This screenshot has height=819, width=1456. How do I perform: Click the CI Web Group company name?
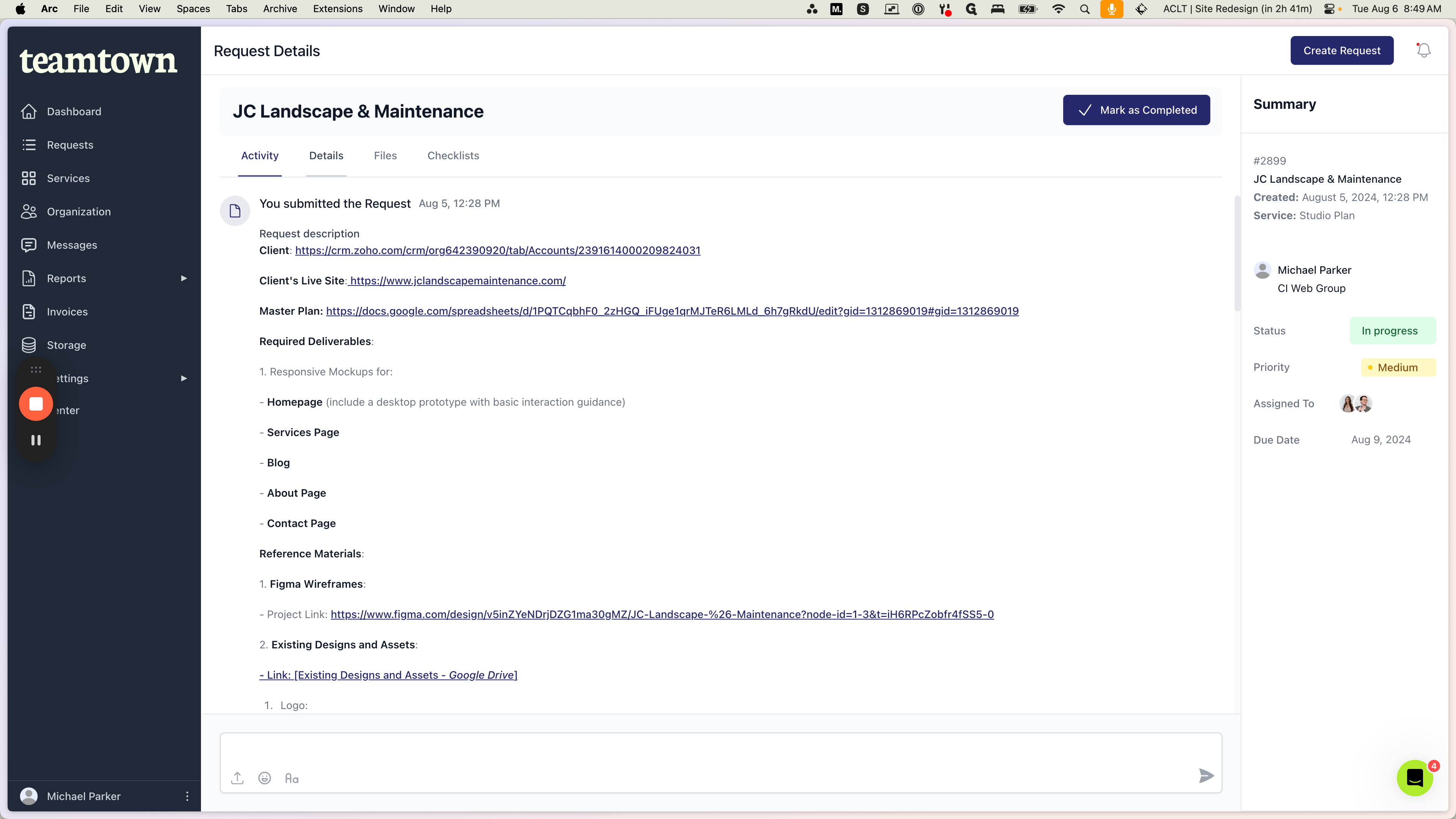pyautogui.click(x=1311, y=288)
